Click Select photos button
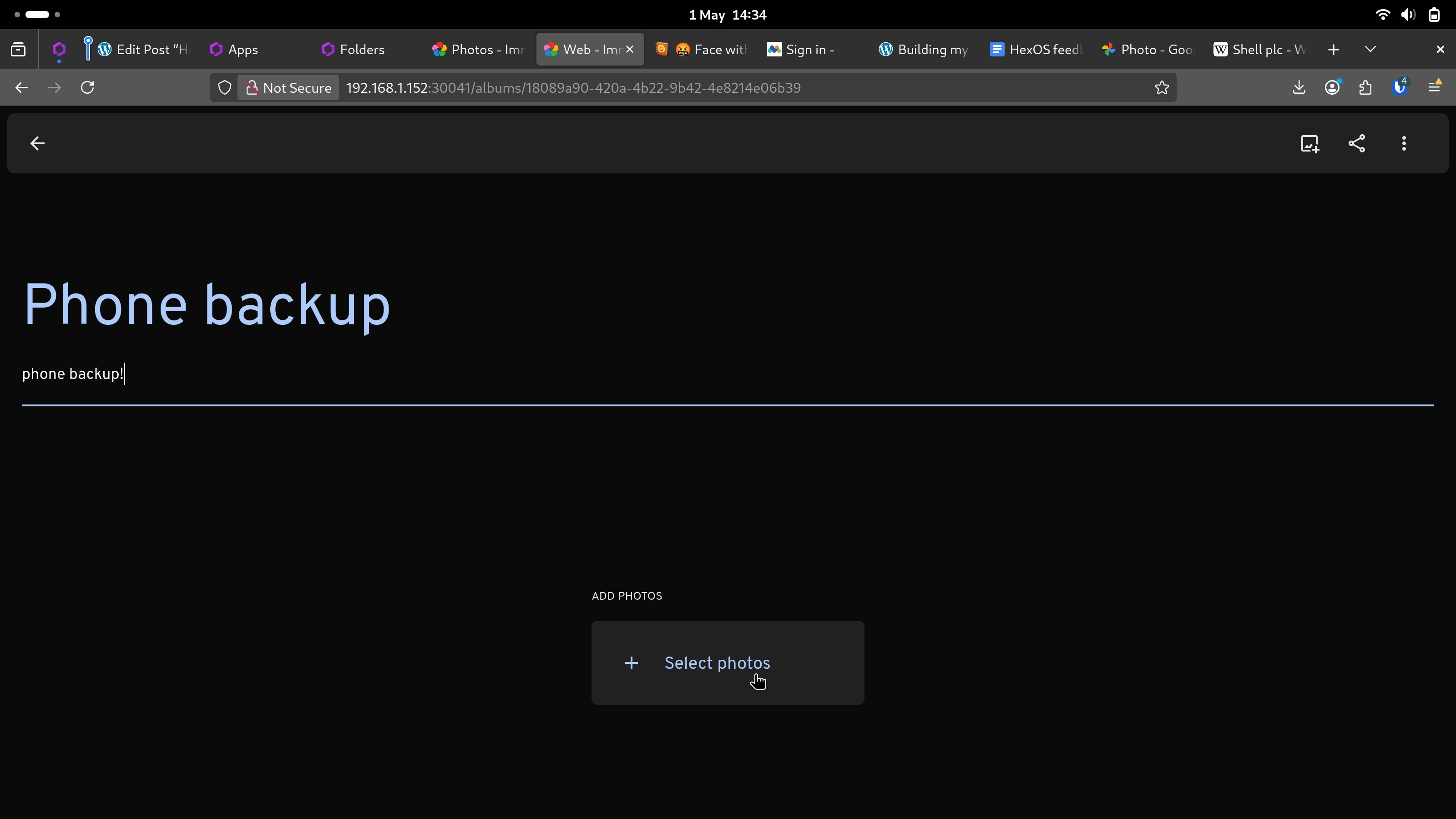This screenshot has height=819, width=1456. (728, 662)
